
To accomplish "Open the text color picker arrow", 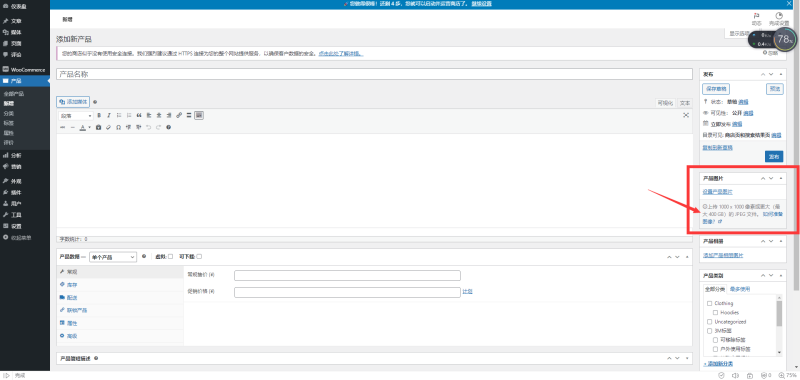I will [x=89, y=128].
